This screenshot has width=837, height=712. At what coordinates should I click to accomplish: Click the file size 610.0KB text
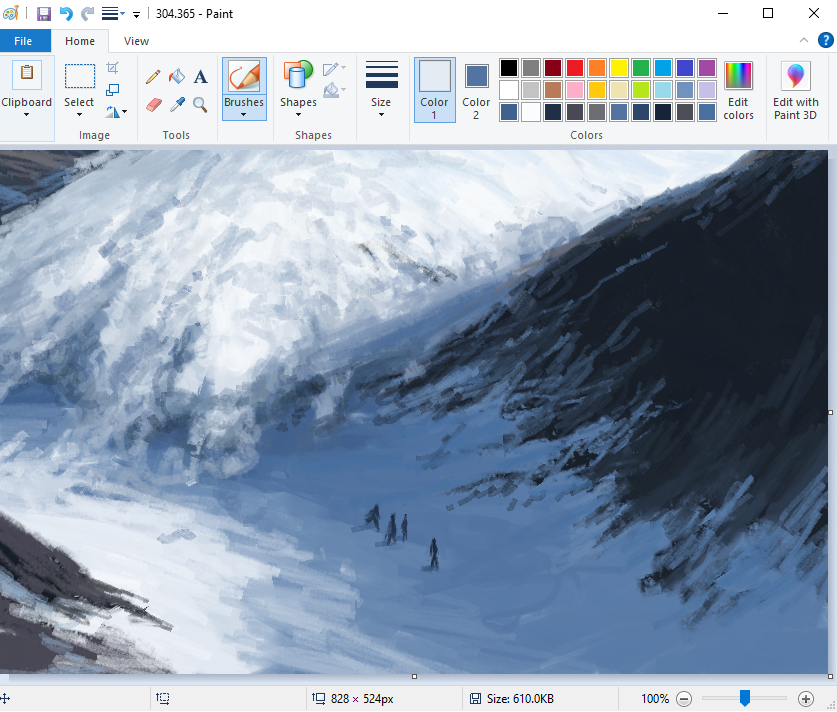click(x=520, y=699)
